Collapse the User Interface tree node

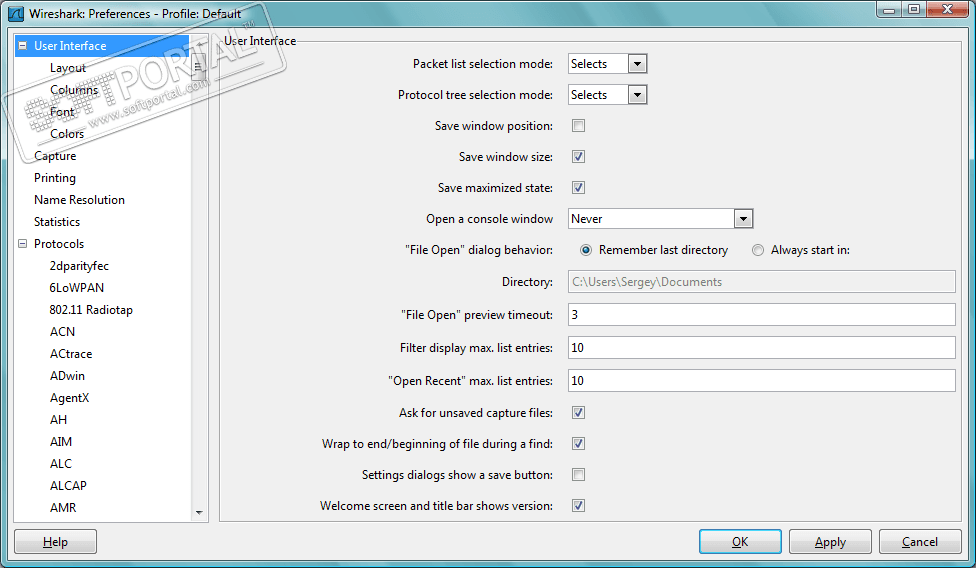tap(22, 45)
